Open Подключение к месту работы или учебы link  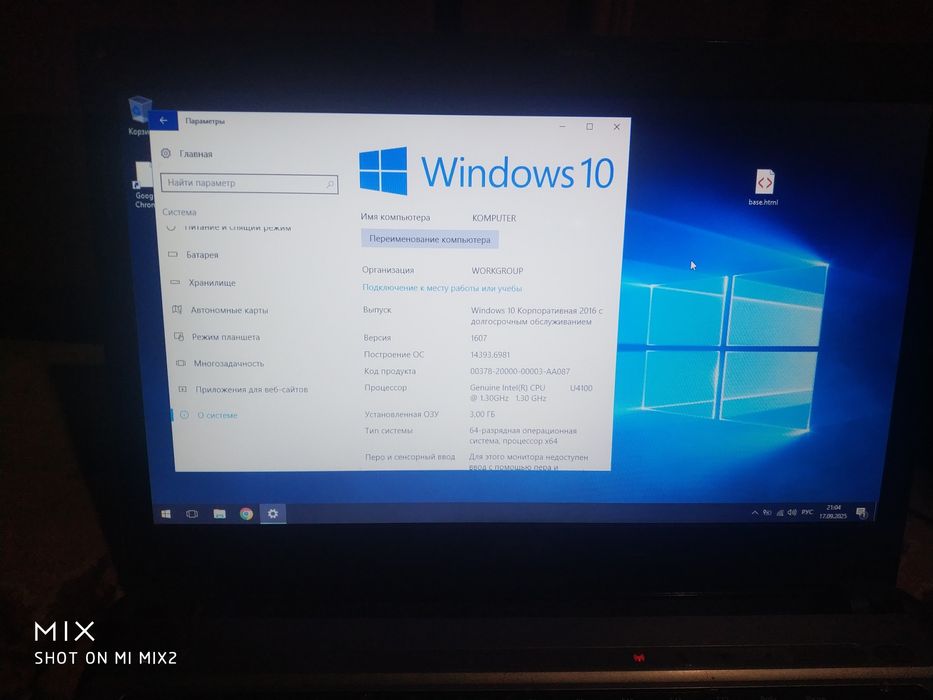tap(442, 288)
